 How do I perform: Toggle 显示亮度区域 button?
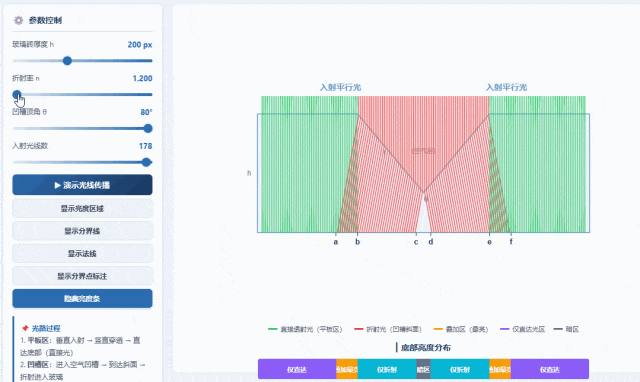point(82,209)
